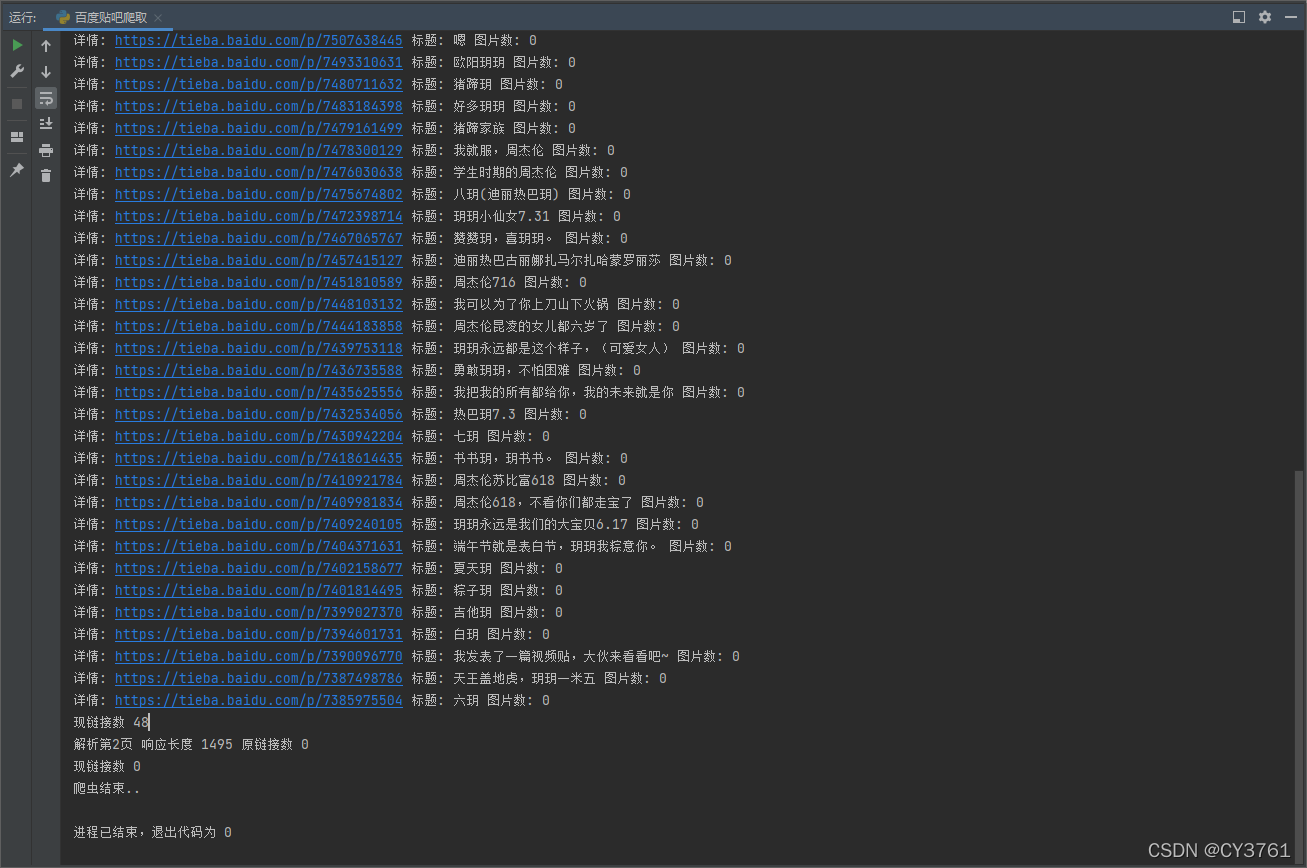Viewport: 1307px width, 868px height.
Task: Click the title 我就服,周杰伦
Action: 498,150
